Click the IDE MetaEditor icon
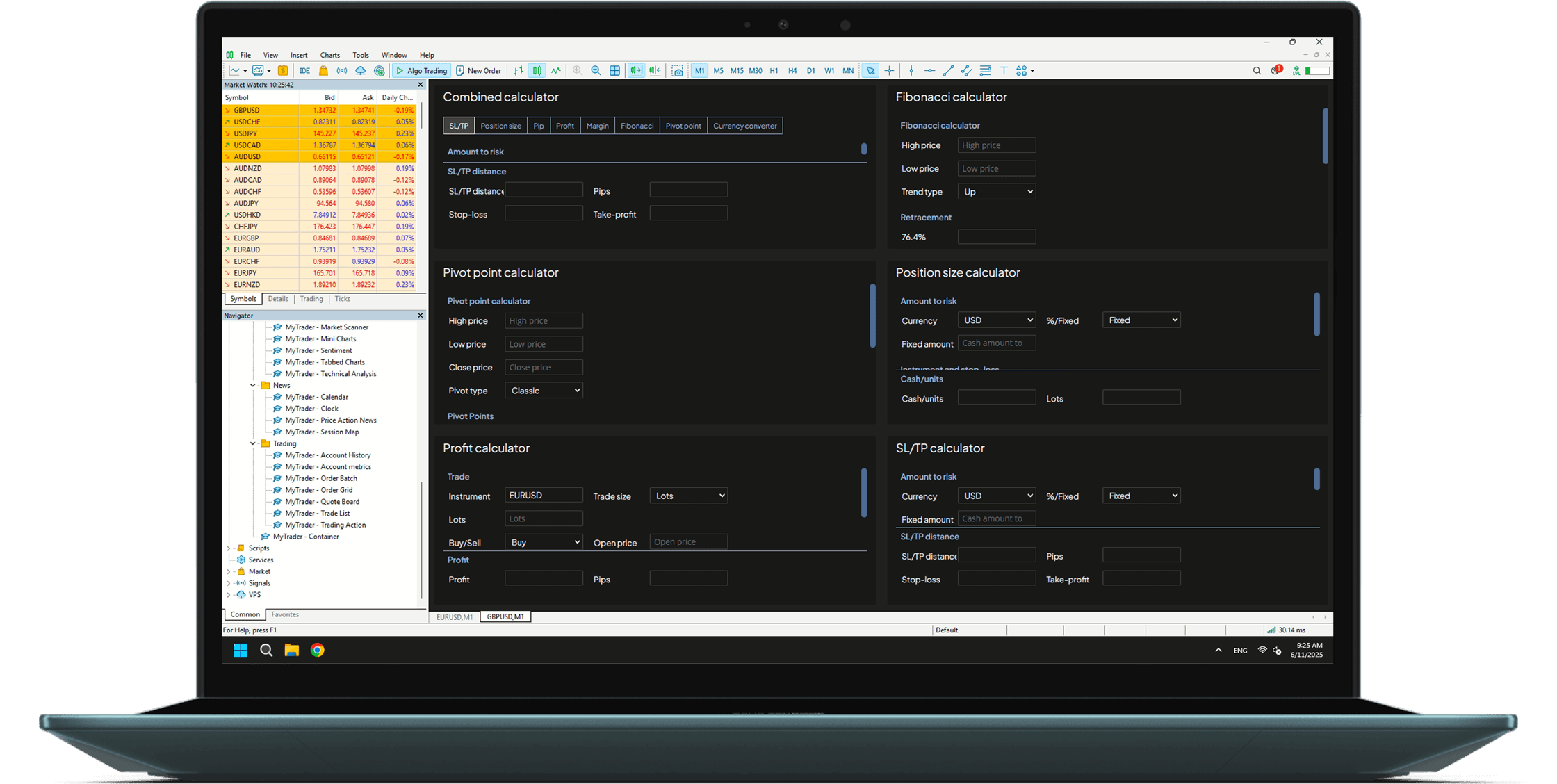 click(304, 71)
